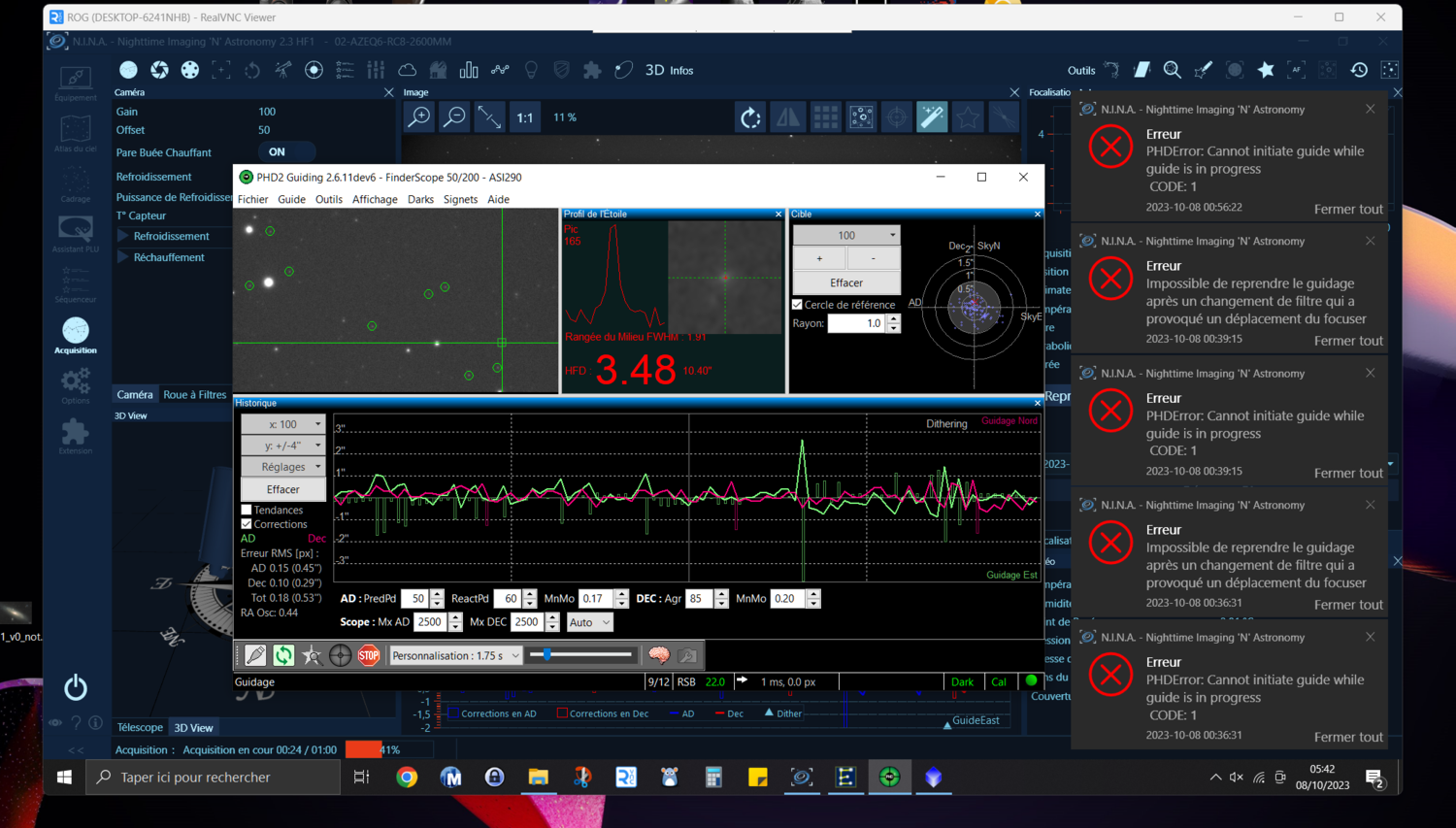The width and height of the screenshot is (1456, 828).
Task: Open the Options gear in N.I.N.A. sidebar
Action: (76, 385)
